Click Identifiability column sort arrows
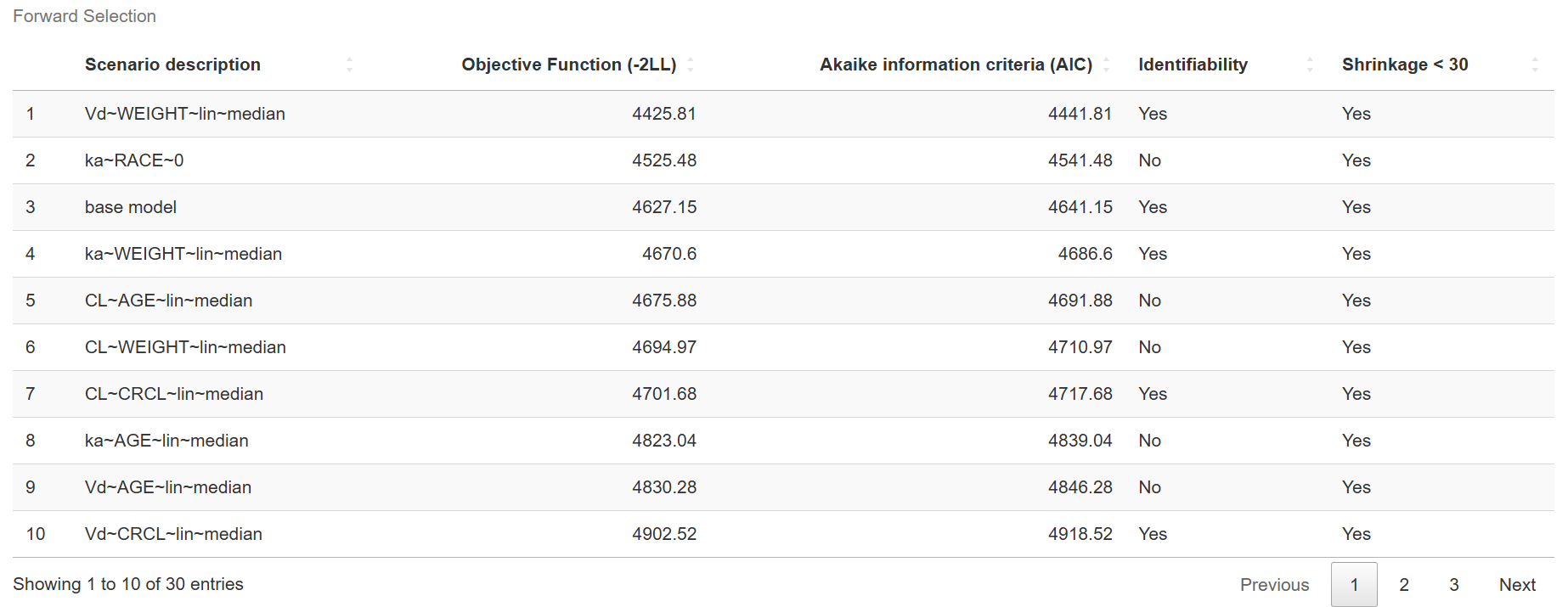 pyautogui.click(x=1310, y=65)
